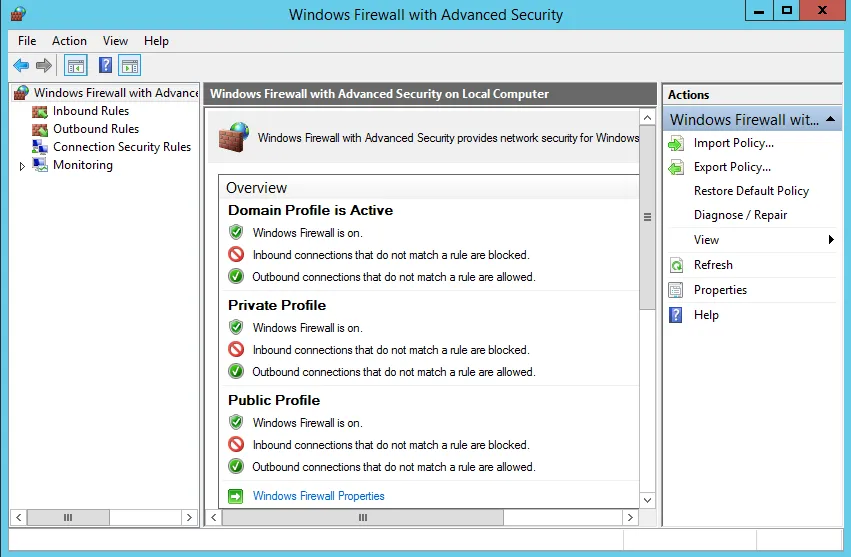This screenshot has width=851, height=557.
Task: Click the 'Domain Profile is Active' heading
Action: tap(310, 210)
